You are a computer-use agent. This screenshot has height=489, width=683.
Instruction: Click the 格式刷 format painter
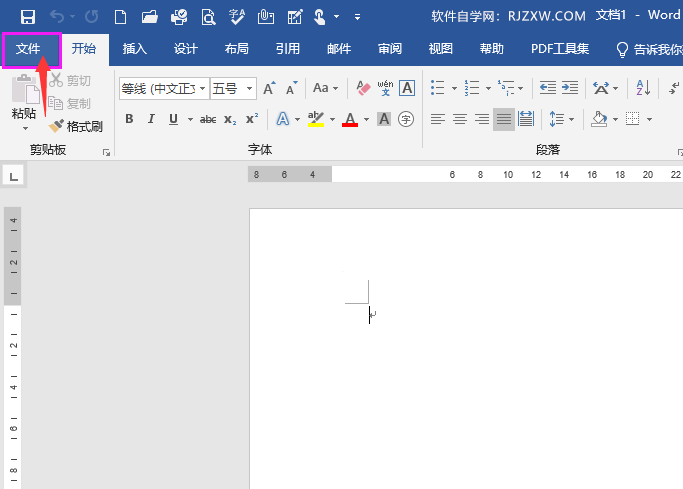[76, 126]
